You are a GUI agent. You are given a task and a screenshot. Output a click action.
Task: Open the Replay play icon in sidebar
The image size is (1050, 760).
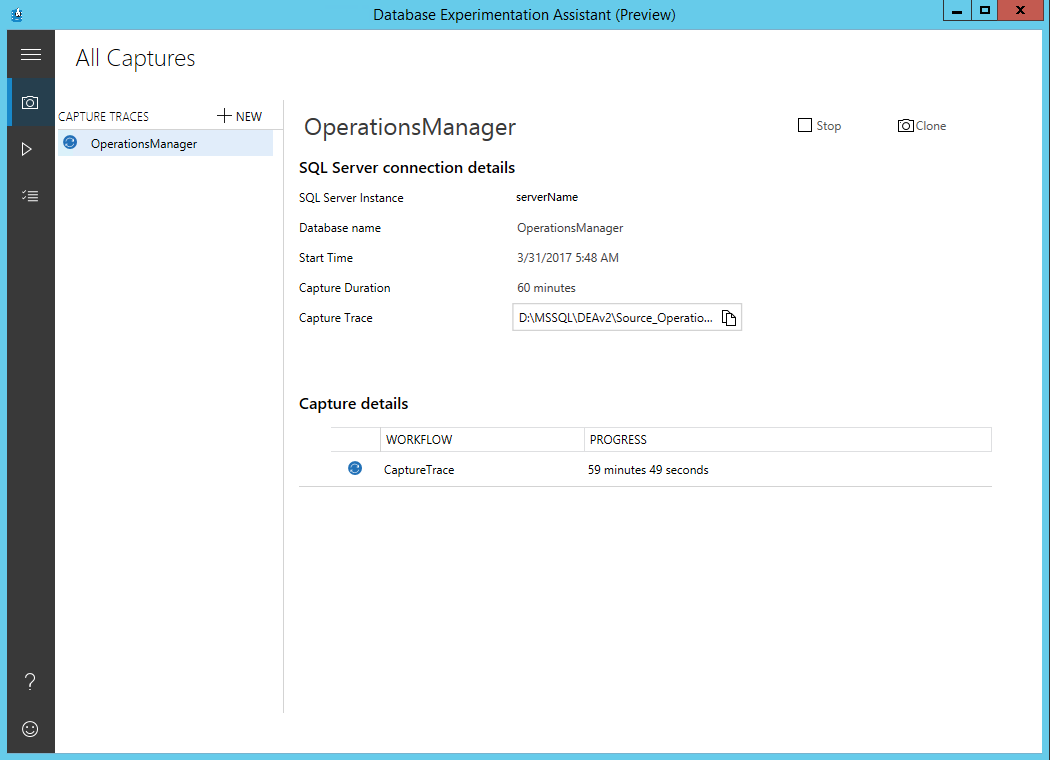point(27,149)
